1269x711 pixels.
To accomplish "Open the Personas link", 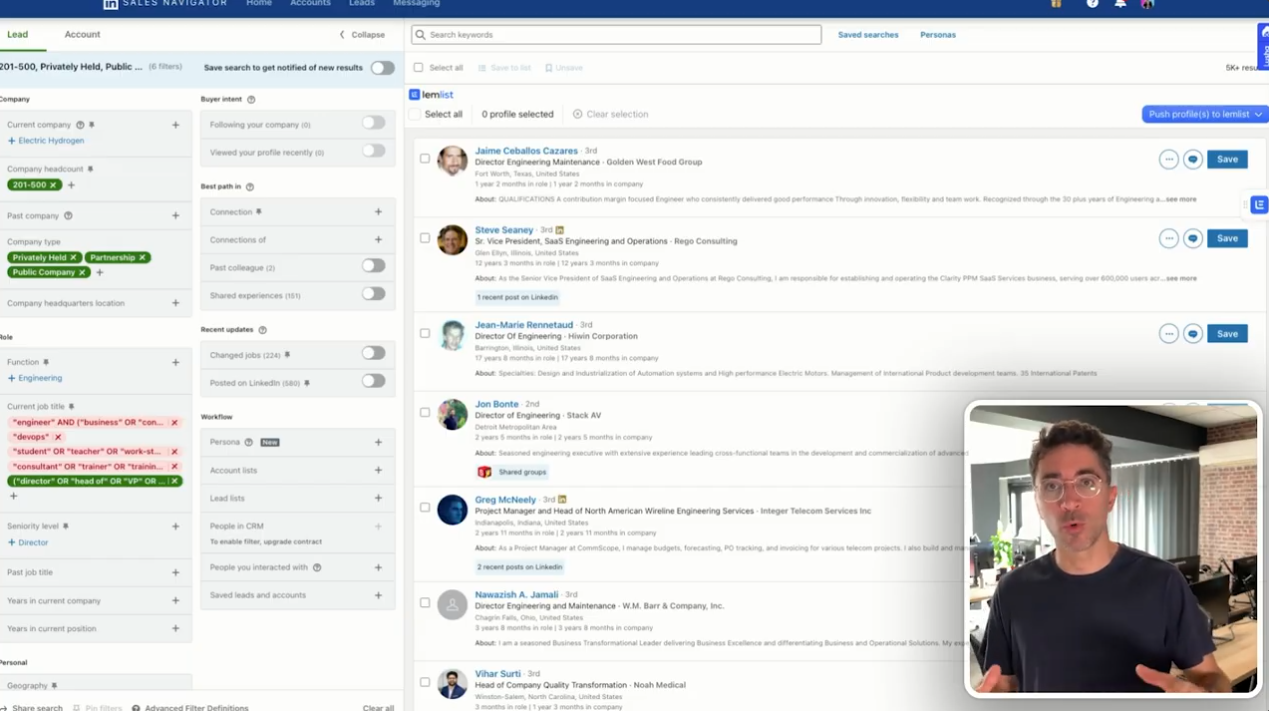I will click(938, 35).
